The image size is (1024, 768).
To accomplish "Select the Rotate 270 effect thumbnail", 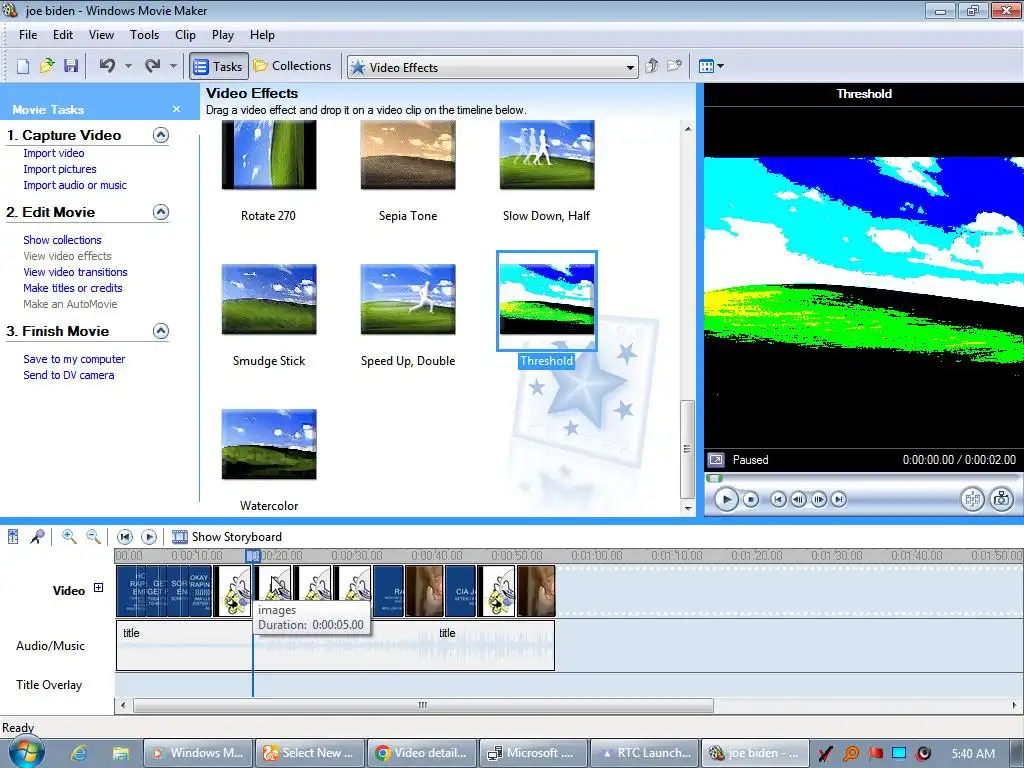I will [269, 155].
